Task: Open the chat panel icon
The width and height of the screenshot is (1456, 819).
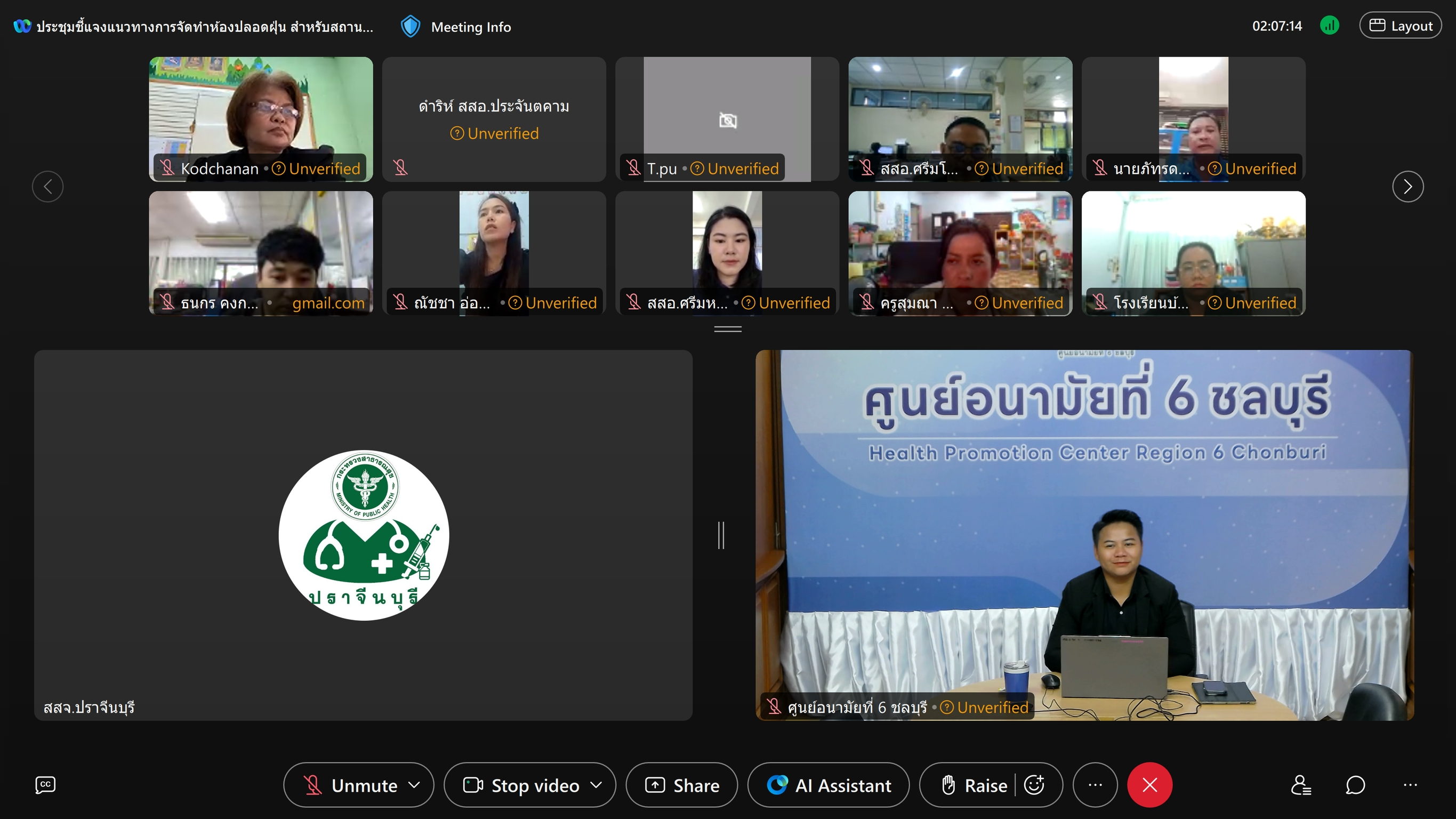Action: coord(1355,784)
